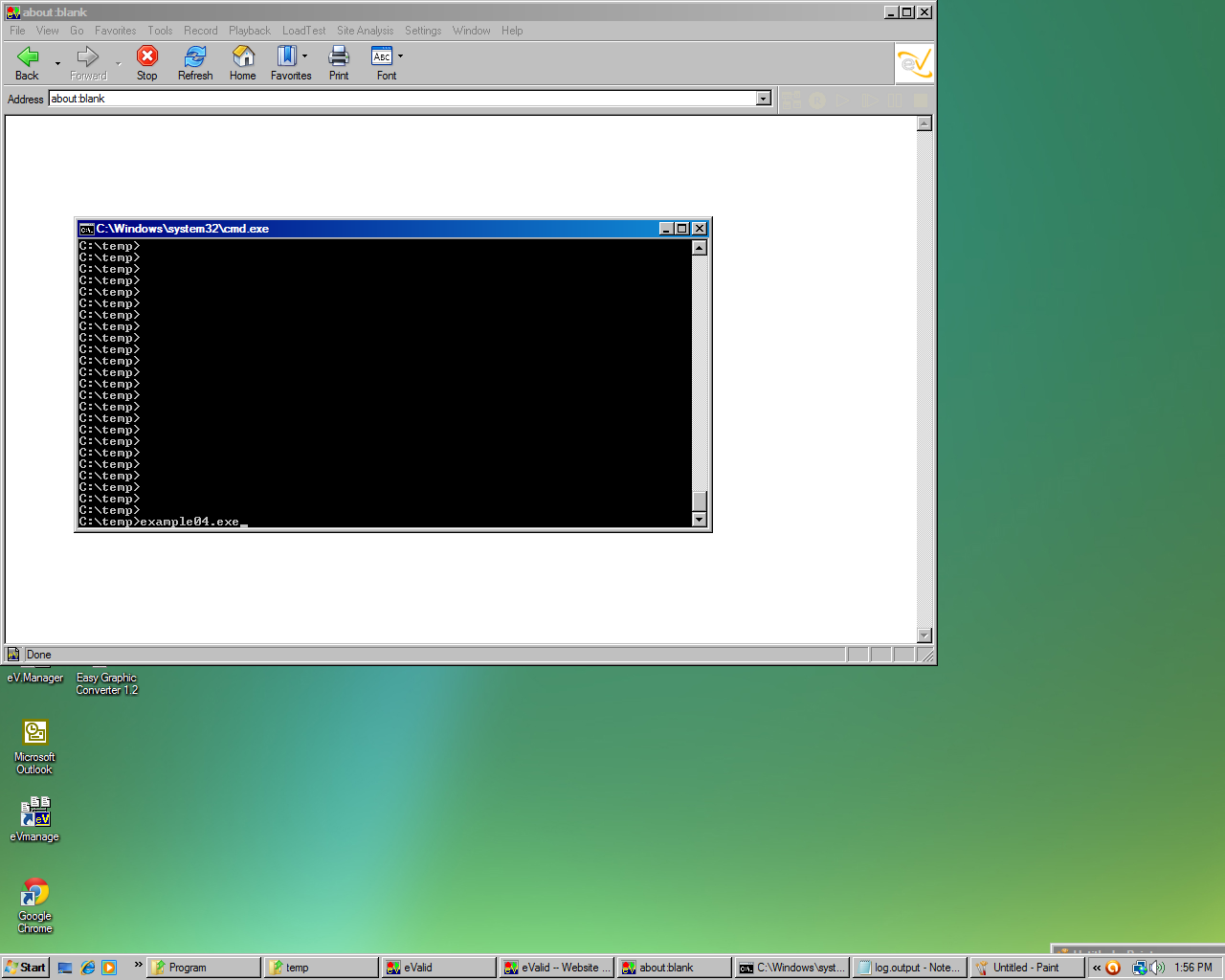Open the Home page icon

(242, 59)
